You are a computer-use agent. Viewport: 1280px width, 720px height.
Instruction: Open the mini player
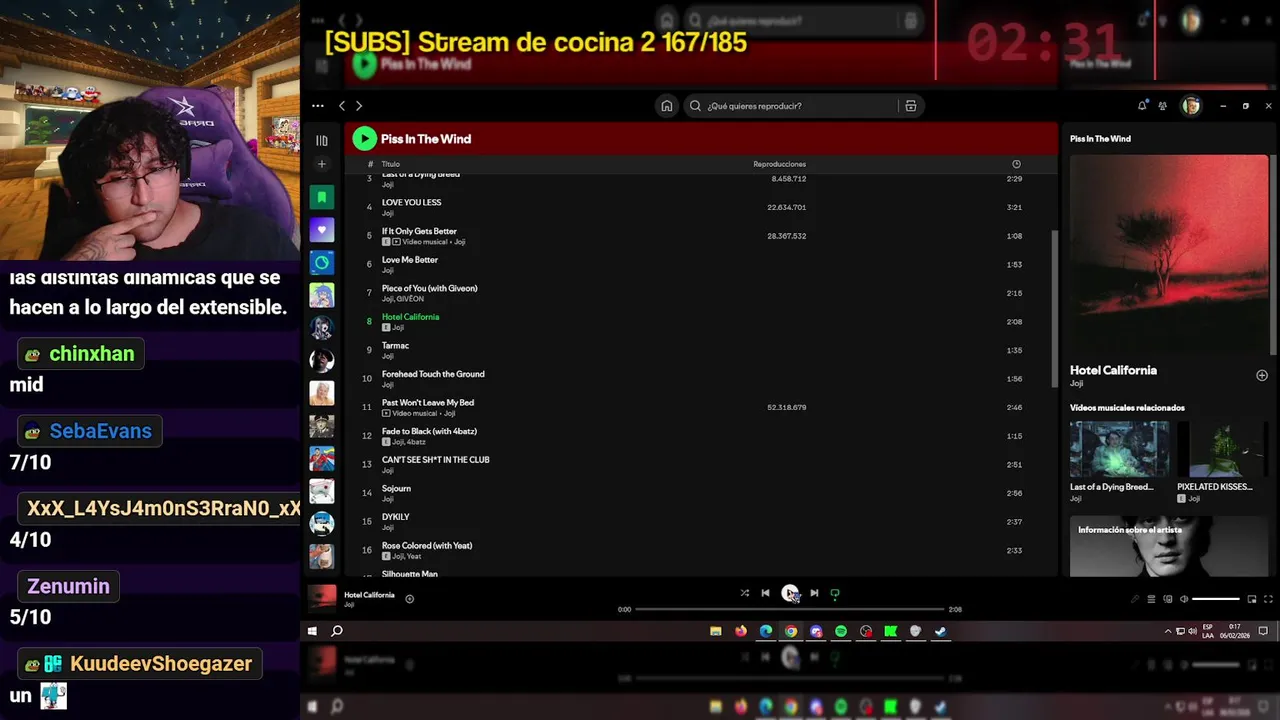pos(1252,599)
